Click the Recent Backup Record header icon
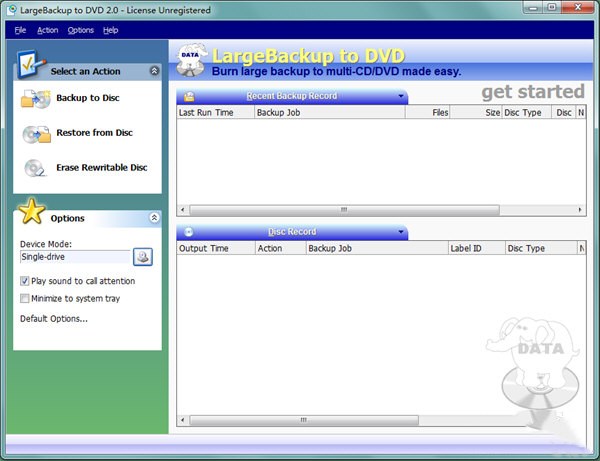 pyautogui.click(x=189, y=96)
